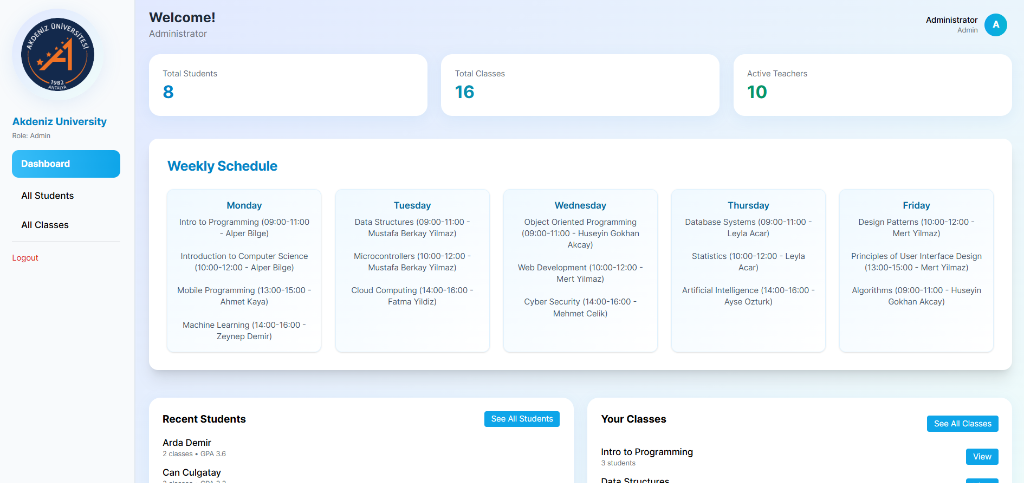The image size is (1024, 483).
Task: Select Introduction to Computer Science entry
Action: click(x=244, y=262)
